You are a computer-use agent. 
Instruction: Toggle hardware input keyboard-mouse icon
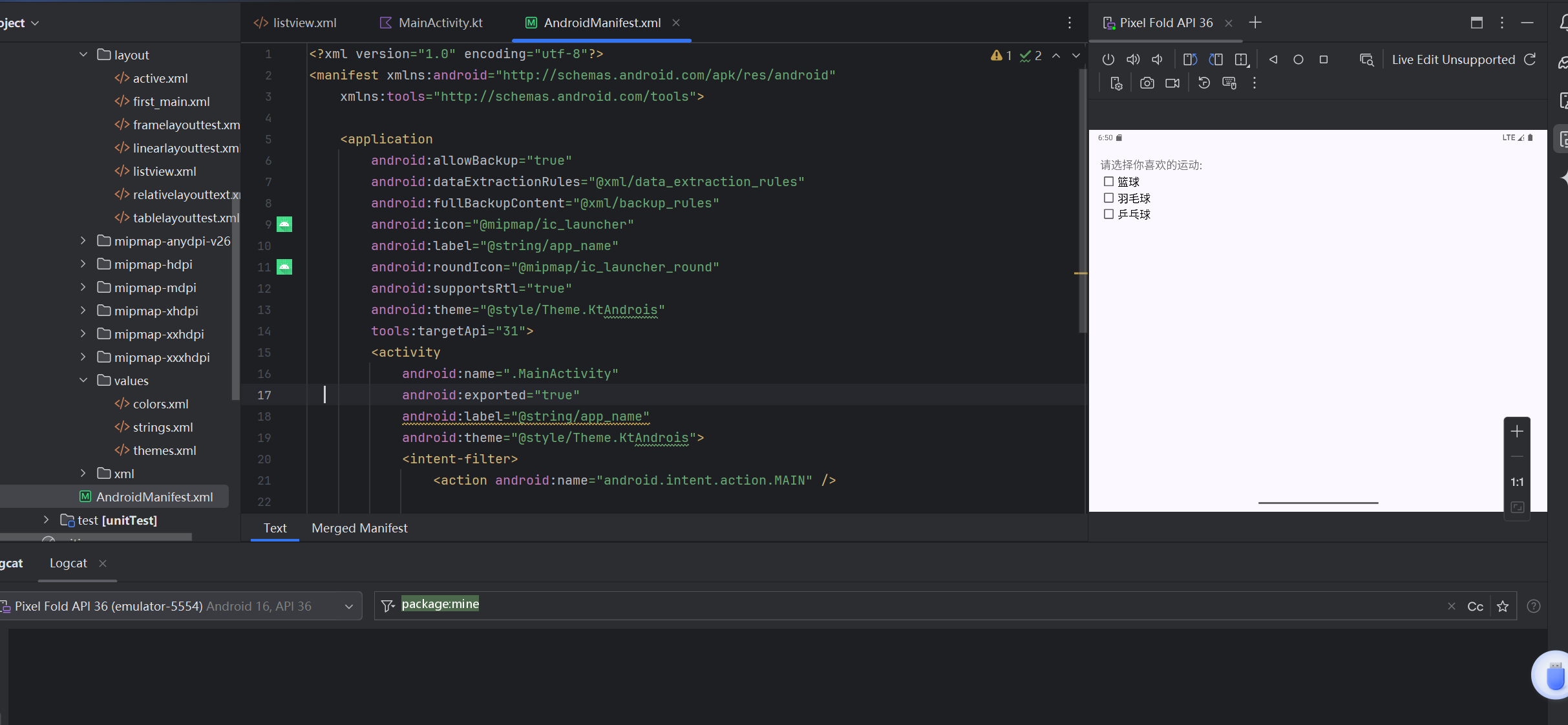(x=1229, y=83)
